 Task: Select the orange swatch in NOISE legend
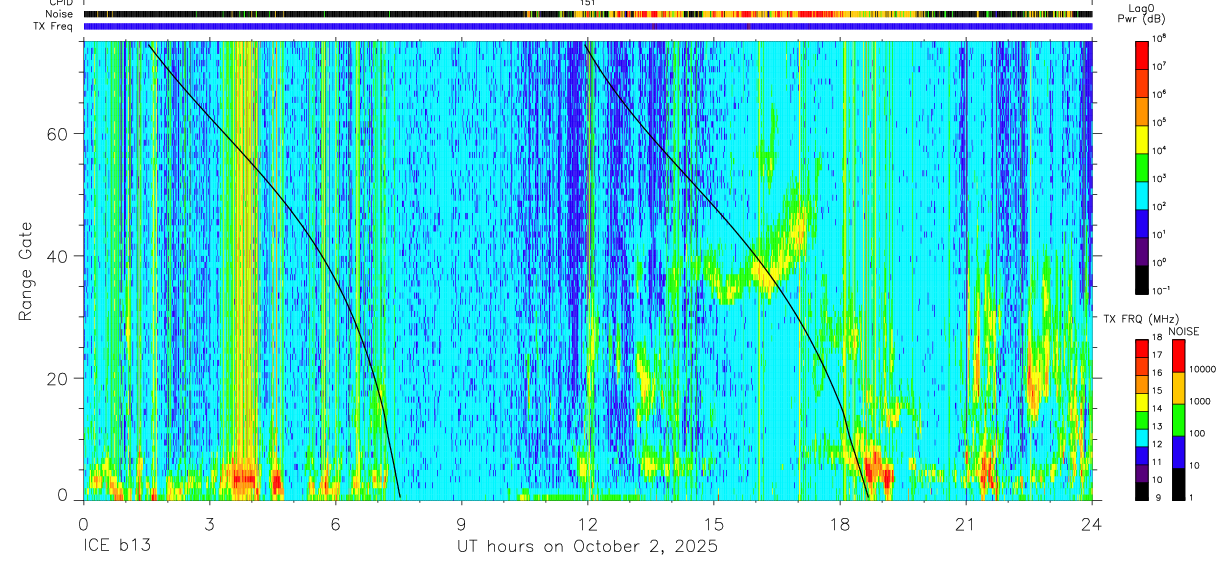1179,388
